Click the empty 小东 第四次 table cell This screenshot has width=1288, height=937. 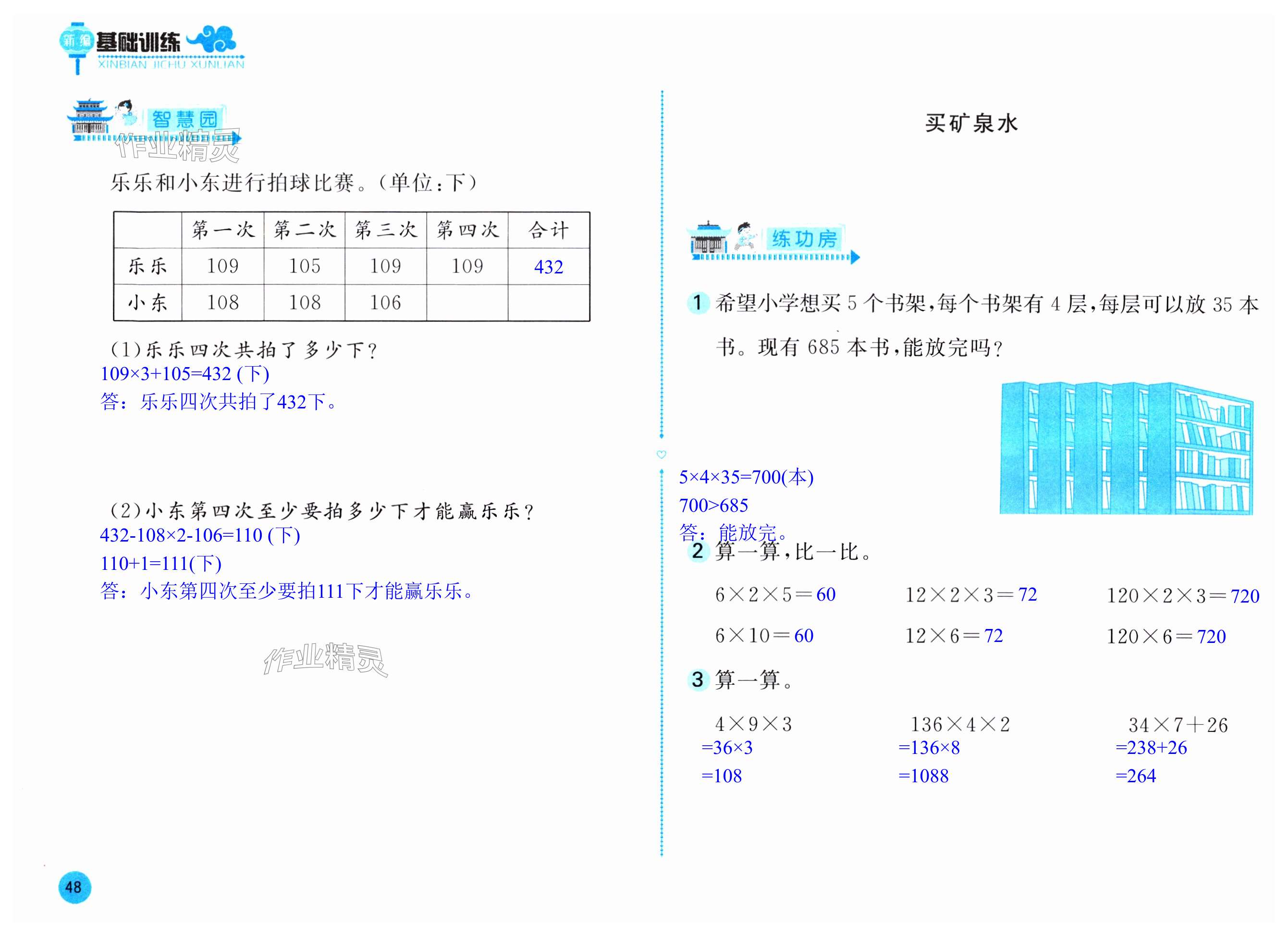[x=467, y=303]
